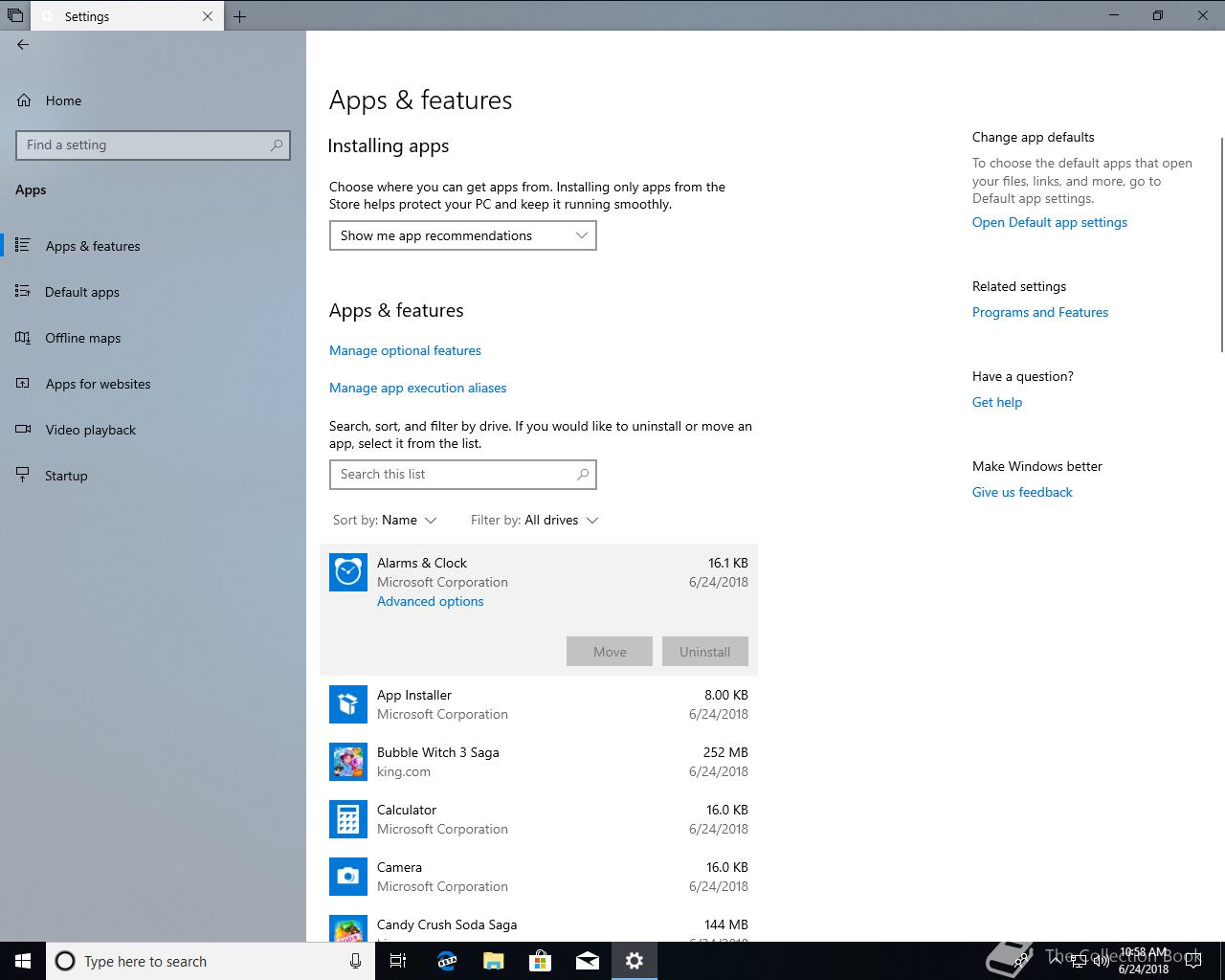The image size is (1225, 980).
Task: Open Apps & features in sidebar
Action: tap(93, 246)
